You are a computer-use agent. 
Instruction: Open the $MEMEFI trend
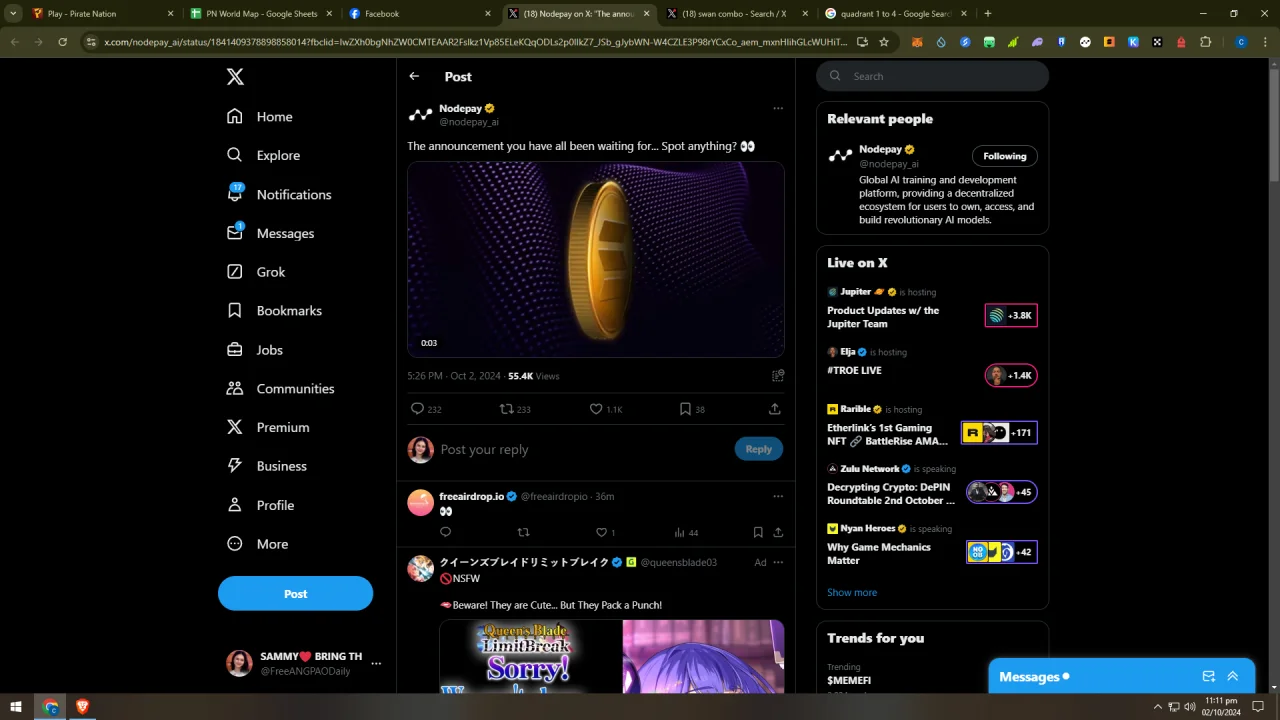point(849,680)
